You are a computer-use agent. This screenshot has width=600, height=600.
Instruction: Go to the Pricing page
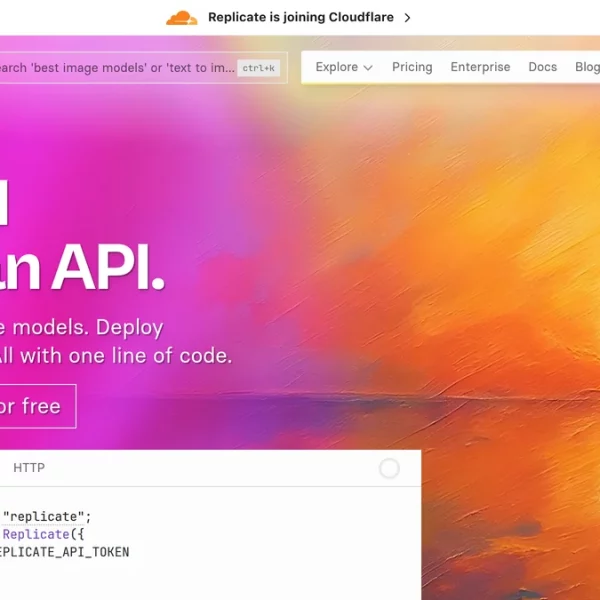tap(412, 67)
